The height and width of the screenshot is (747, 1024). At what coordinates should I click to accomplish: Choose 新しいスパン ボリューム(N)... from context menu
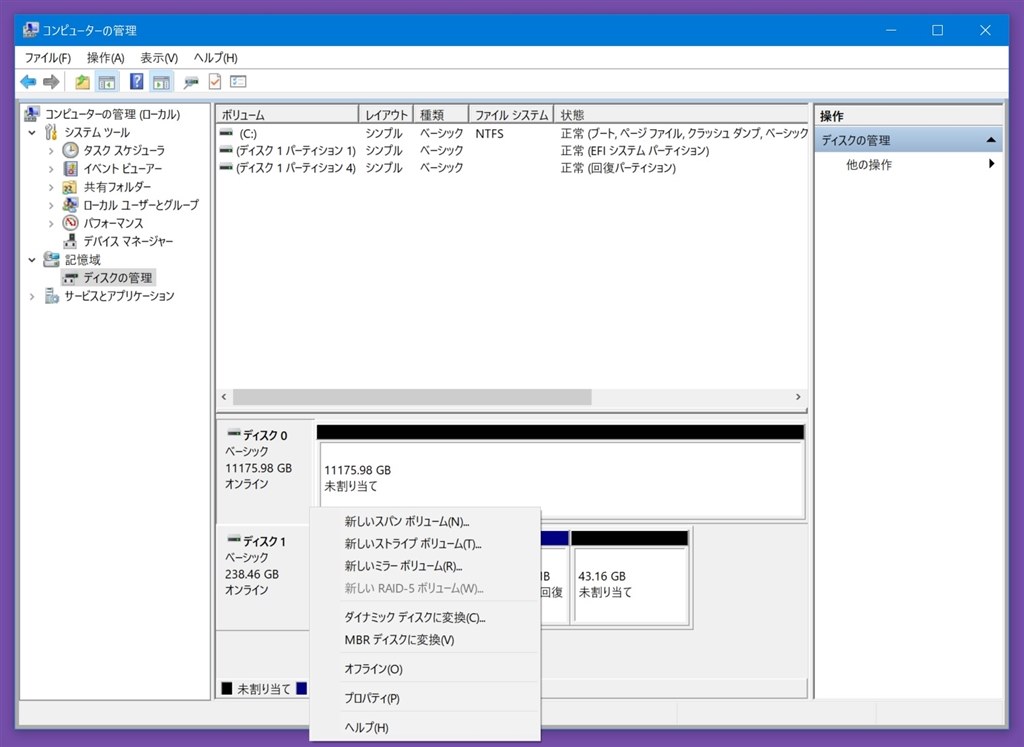coord(424,521)
